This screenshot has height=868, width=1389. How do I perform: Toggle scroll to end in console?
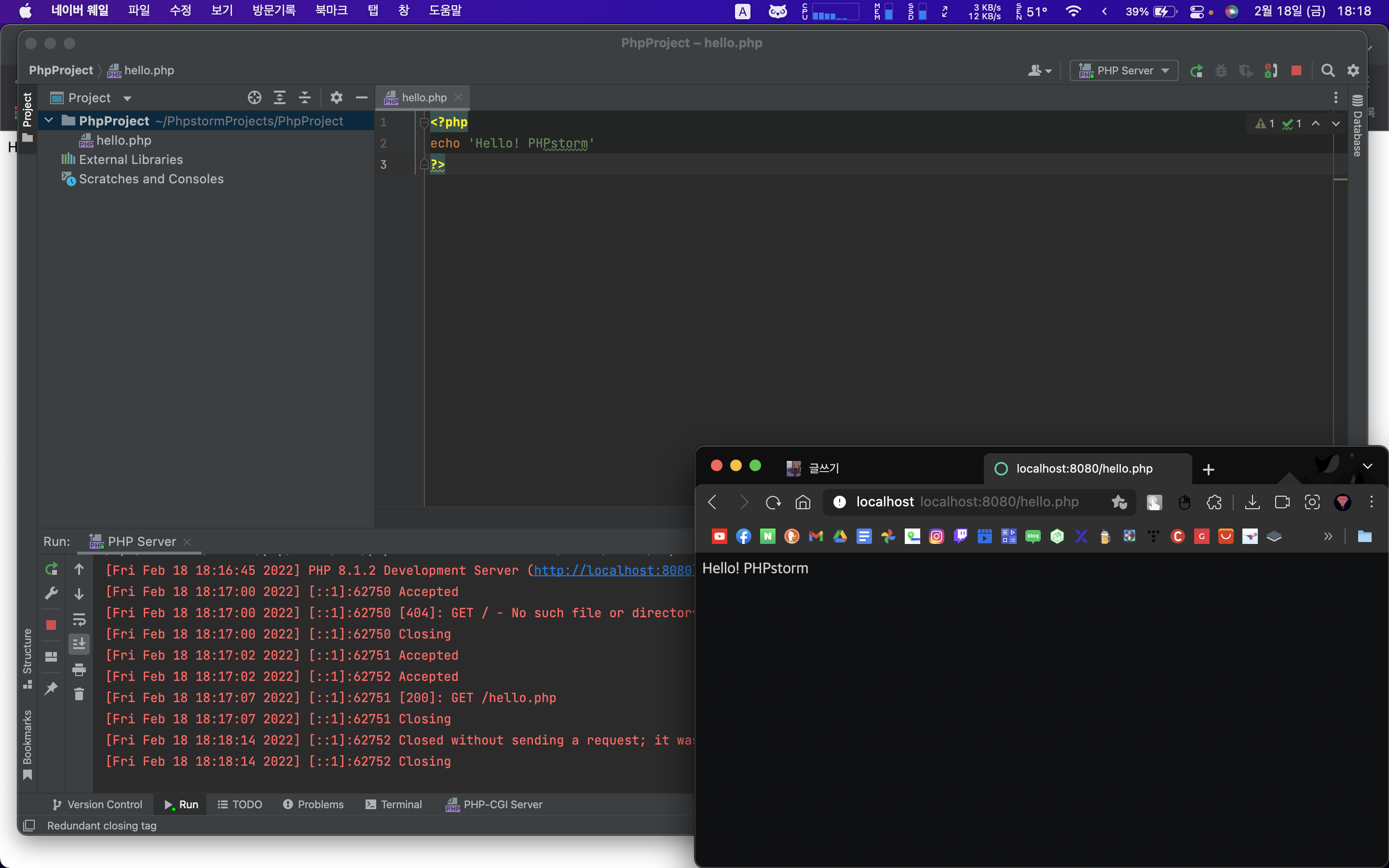click(x=79, y=644)
